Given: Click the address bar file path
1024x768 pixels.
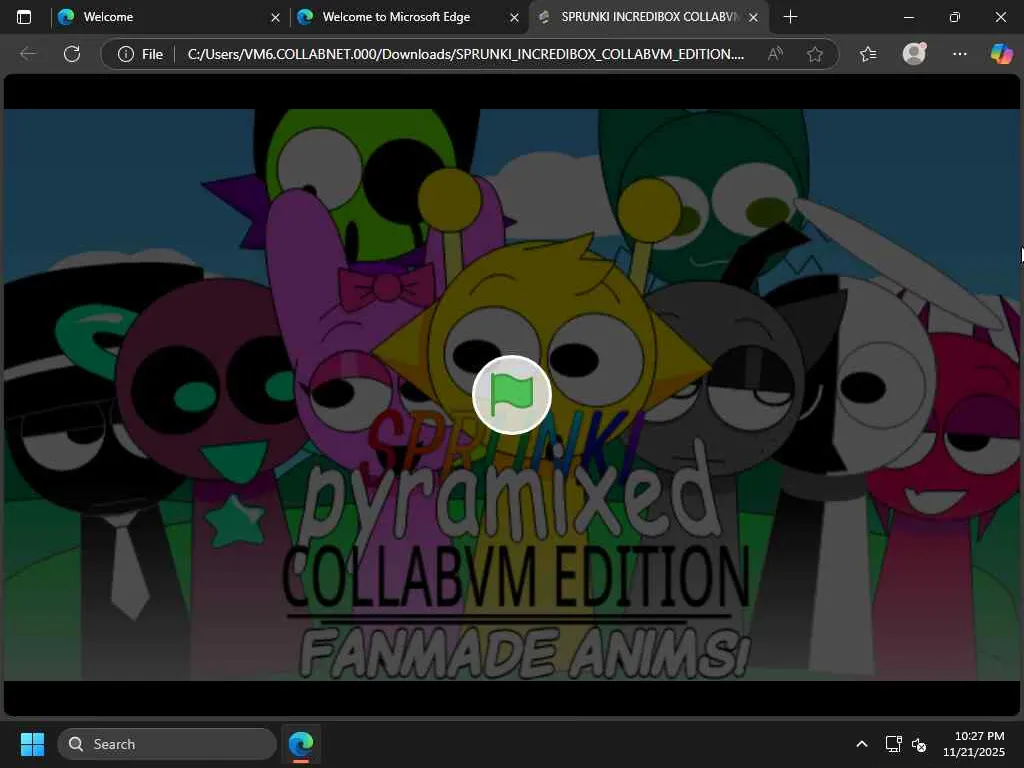Looking at the screenshot, I should pyautogui.click(x=465, y=54).
